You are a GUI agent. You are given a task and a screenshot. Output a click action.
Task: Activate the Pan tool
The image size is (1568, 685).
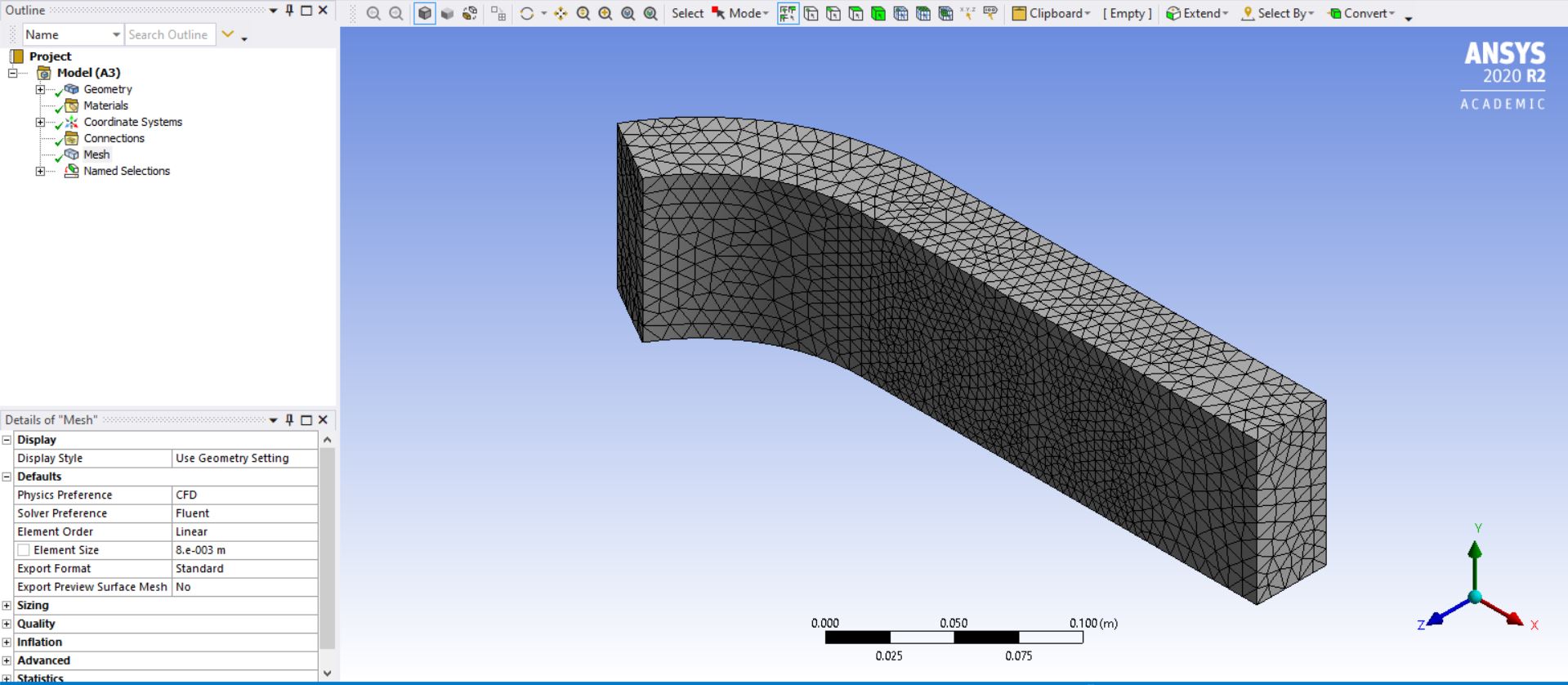[561, 13]
